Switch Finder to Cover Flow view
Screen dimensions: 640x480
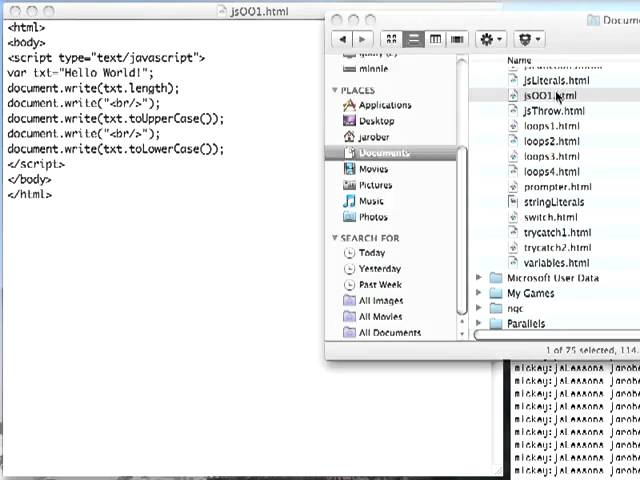click(x=457, y=39)
